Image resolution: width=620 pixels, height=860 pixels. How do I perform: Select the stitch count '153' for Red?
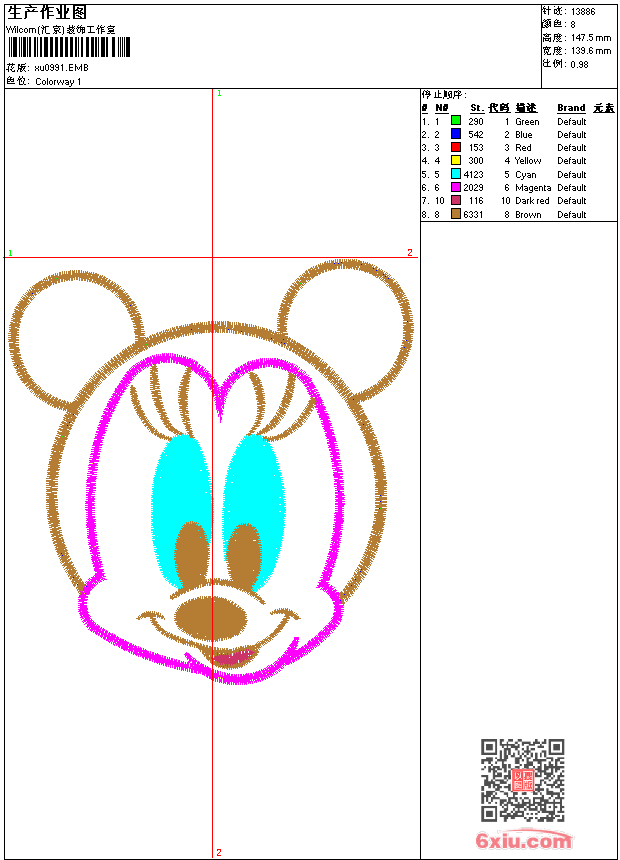point(476,148)
